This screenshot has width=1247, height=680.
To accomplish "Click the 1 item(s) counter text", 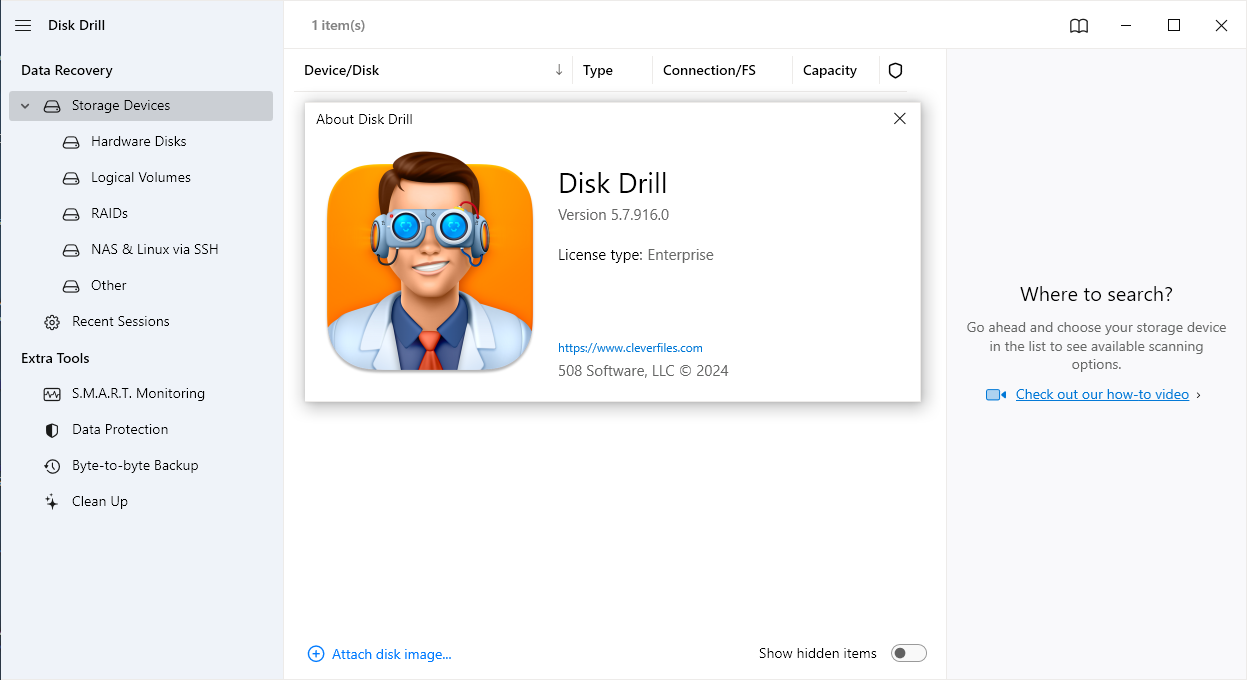I will pos(338,26).
